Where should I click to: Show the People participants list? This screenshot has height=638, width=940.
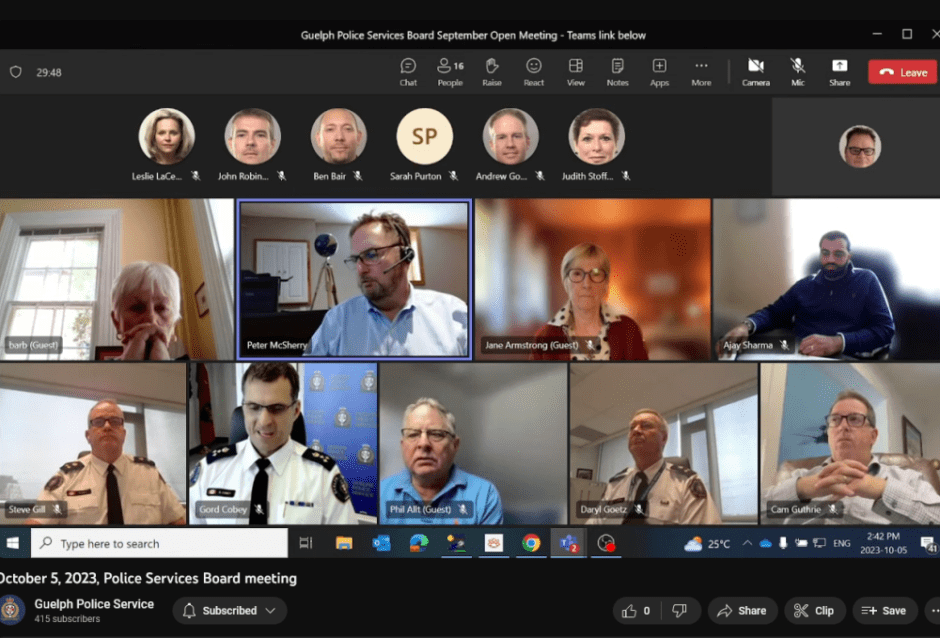tap(450, 72)
